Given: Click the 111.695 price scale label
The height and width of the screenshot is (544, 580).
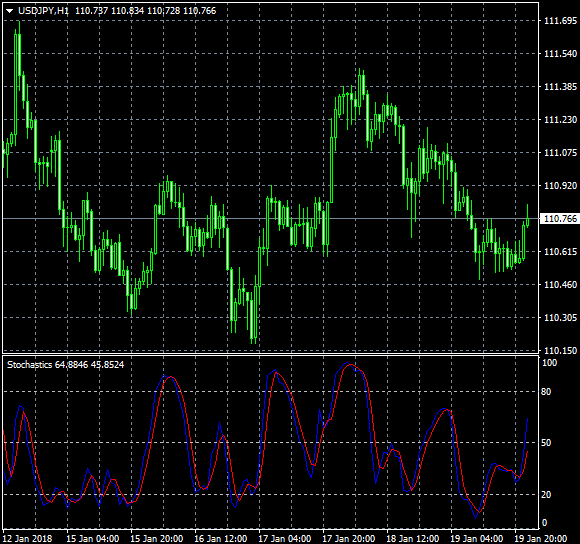Looking at the screenshot, I should (x=560, y=21).
